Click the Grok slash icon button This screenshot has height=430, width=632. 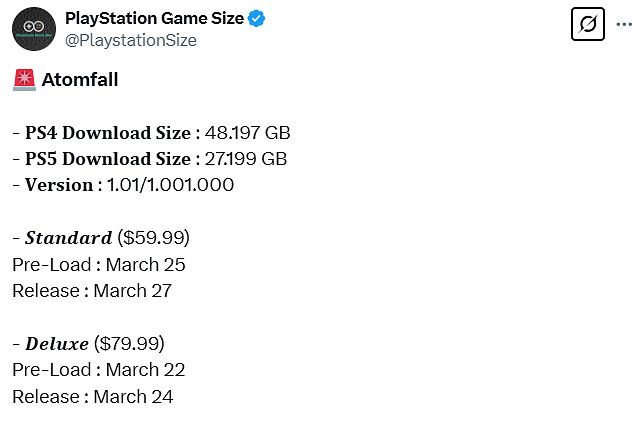pyautogui.click(x=588, y=24)
